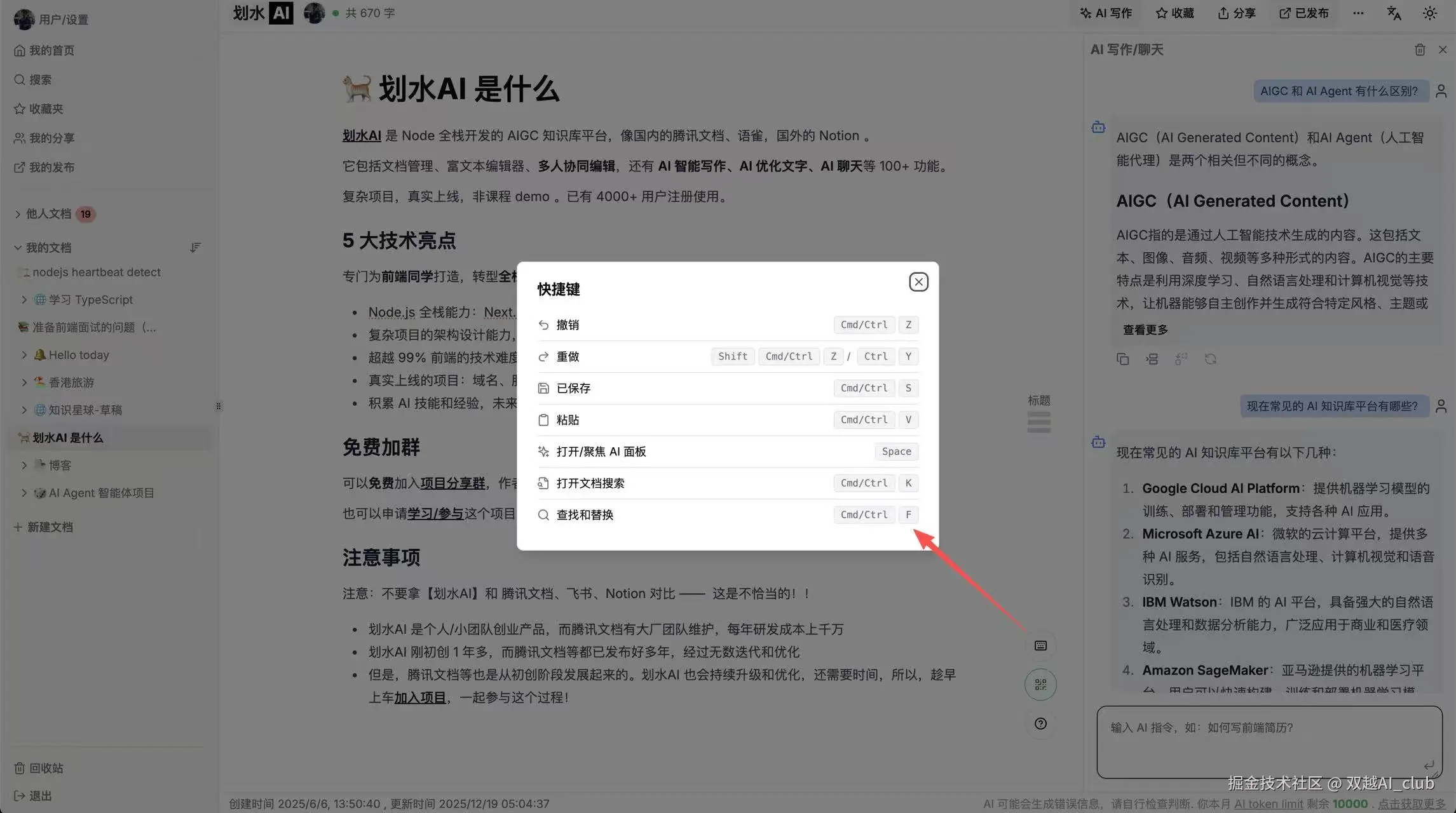Toggle document sort order beside 我的文档
This screenshot has height=813, width=1456.
pyautogui.click(x=196, y=247)
